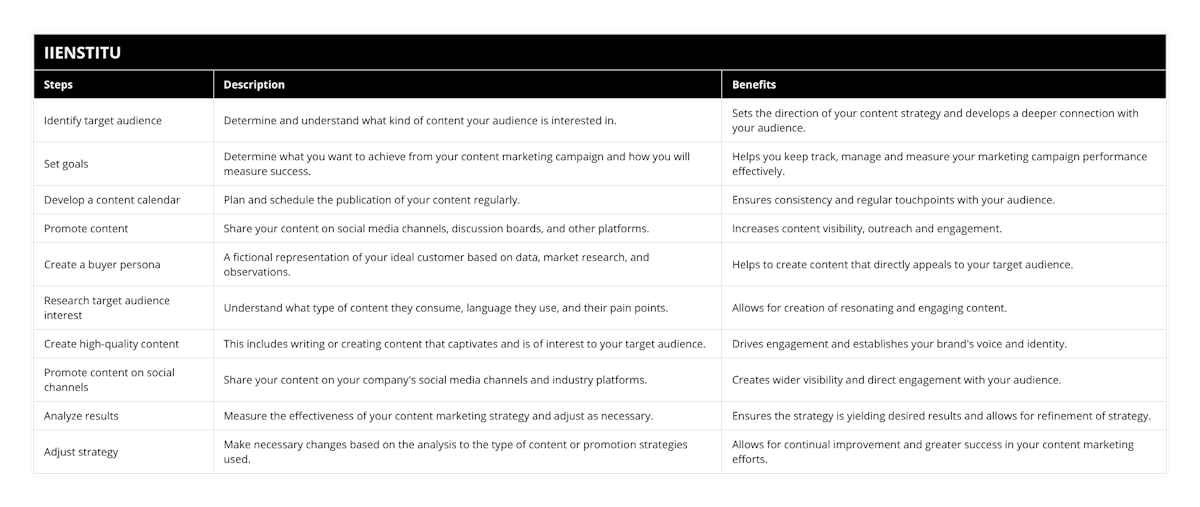Select 'Create high-quality content' step cell
This screenshot has width=1200, height=507.
point(112,344)
